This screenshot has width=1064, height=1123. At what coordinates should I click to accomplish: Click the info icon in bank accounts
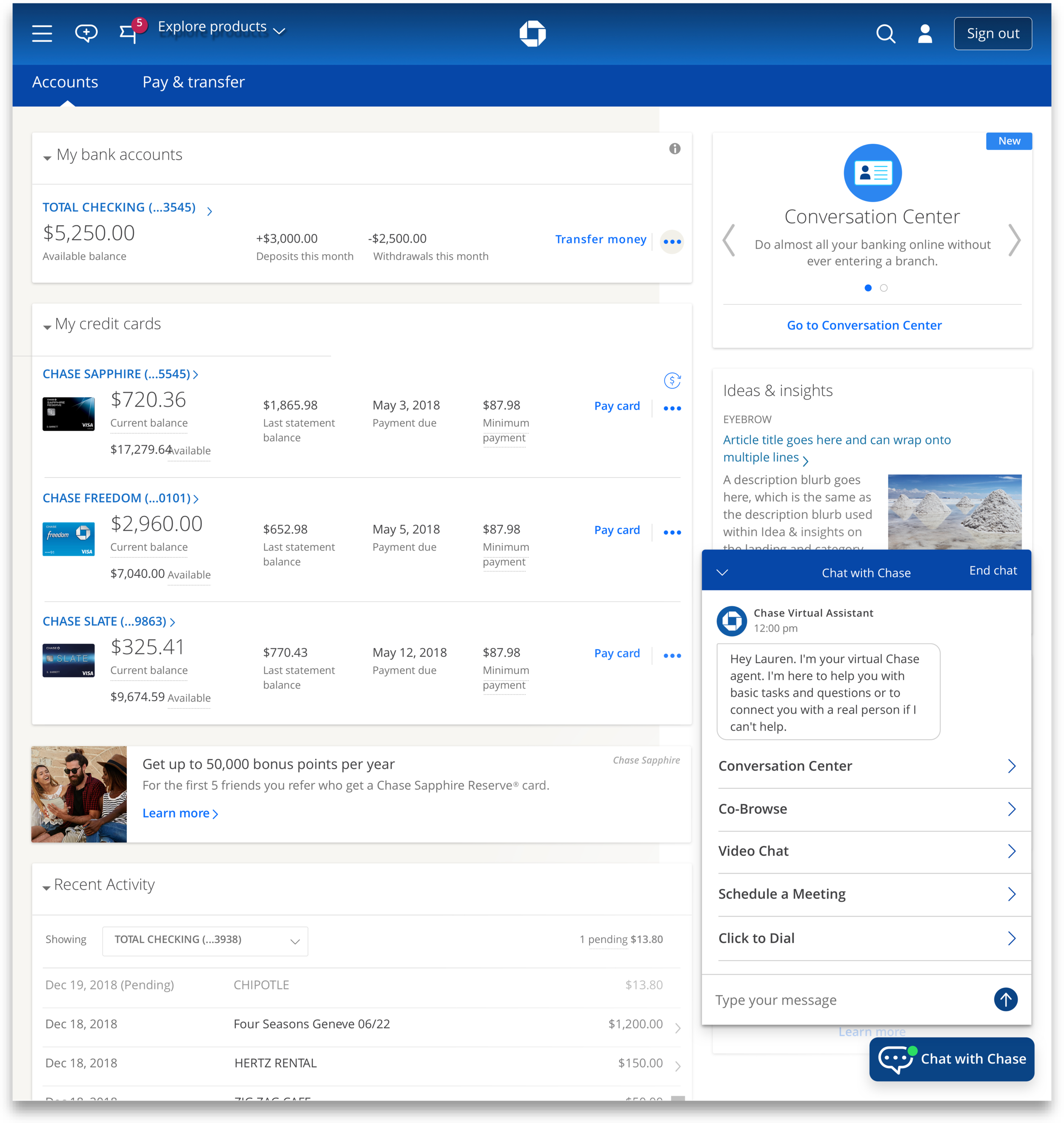674,149
